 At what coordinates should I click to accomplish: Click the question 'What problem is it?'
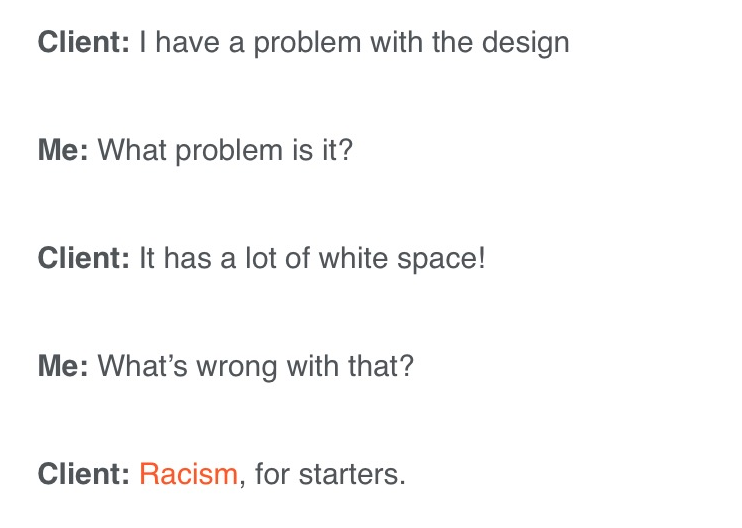pos(225,151)
